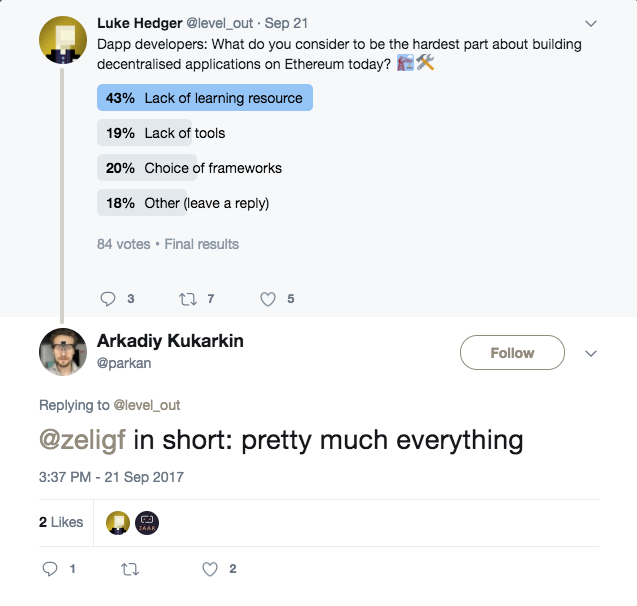Reply to Arkadiy Kukarkin's tweet
Image resolution: width=637 pixels, height=606 pixels.
click(50, 569)
